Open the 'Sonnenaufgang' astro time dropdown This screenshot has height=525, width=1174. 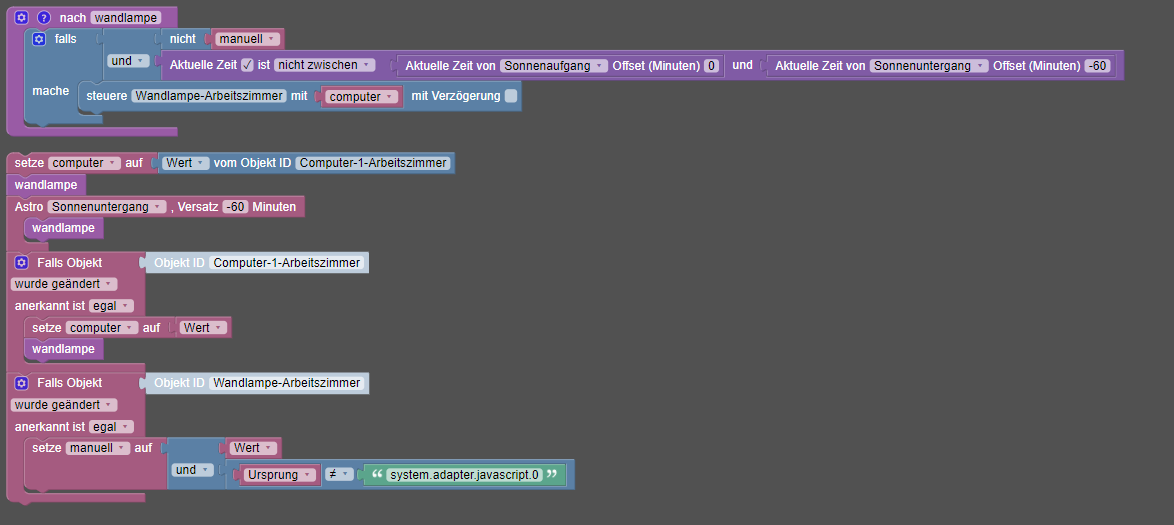click(554, 66)
